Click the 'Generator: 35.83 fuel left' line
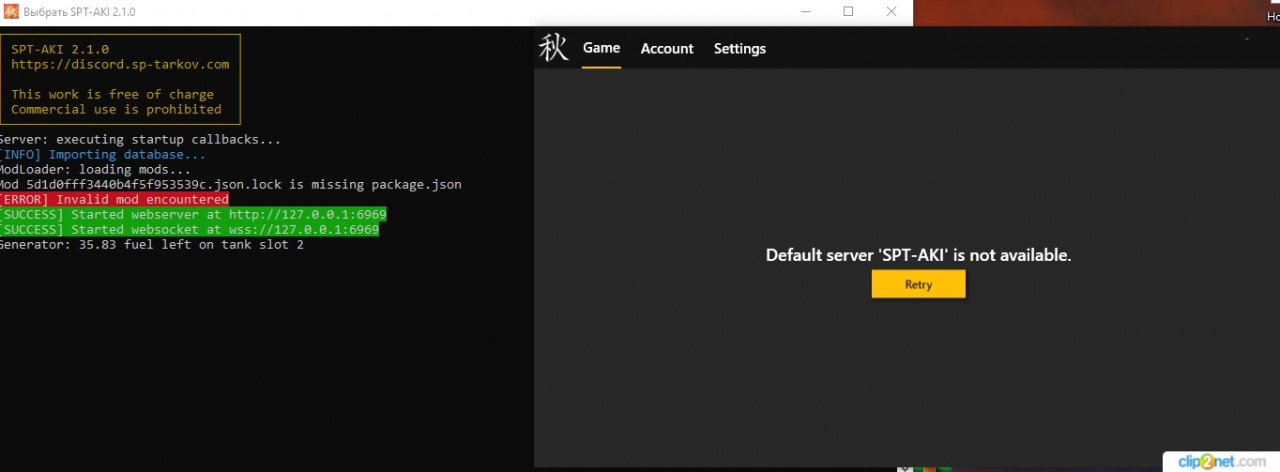1280x472 pixels. [152, 245]
